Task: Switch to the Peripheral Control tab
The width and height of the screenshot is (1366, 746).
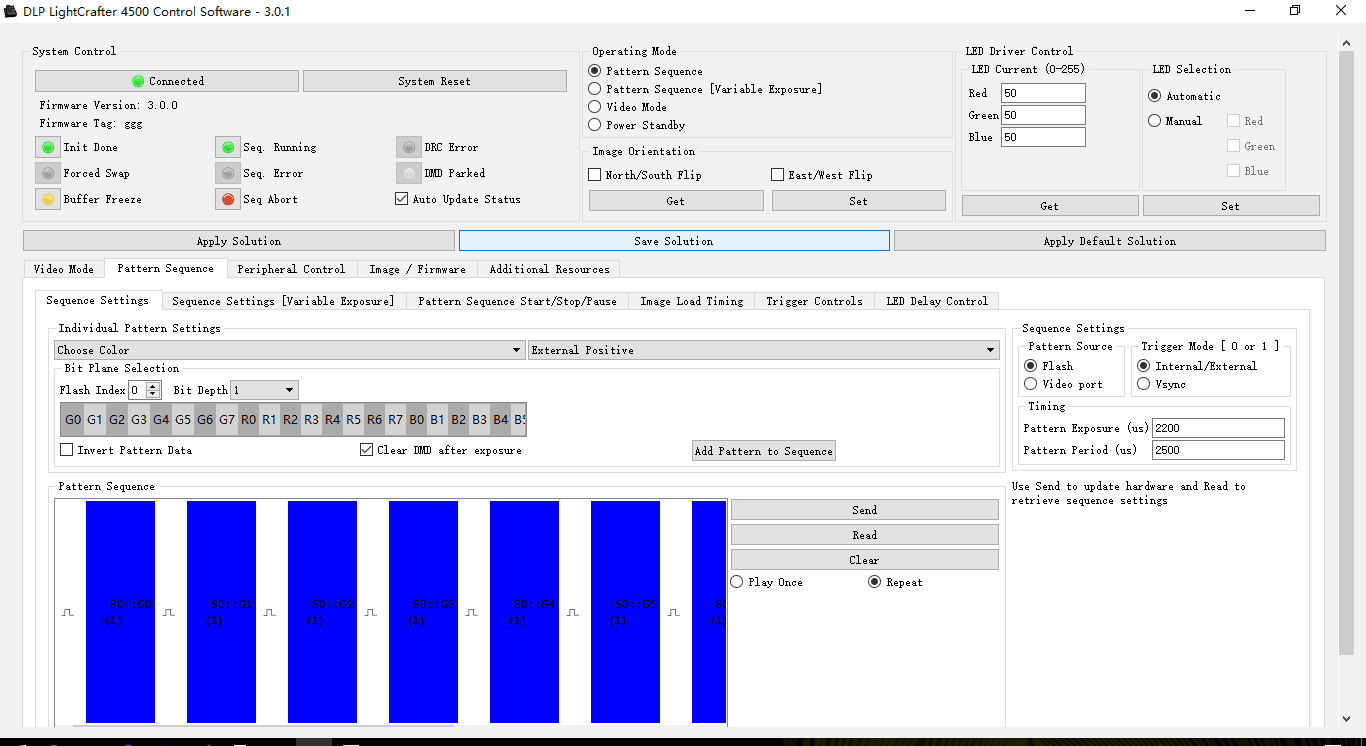Action: 291,269
